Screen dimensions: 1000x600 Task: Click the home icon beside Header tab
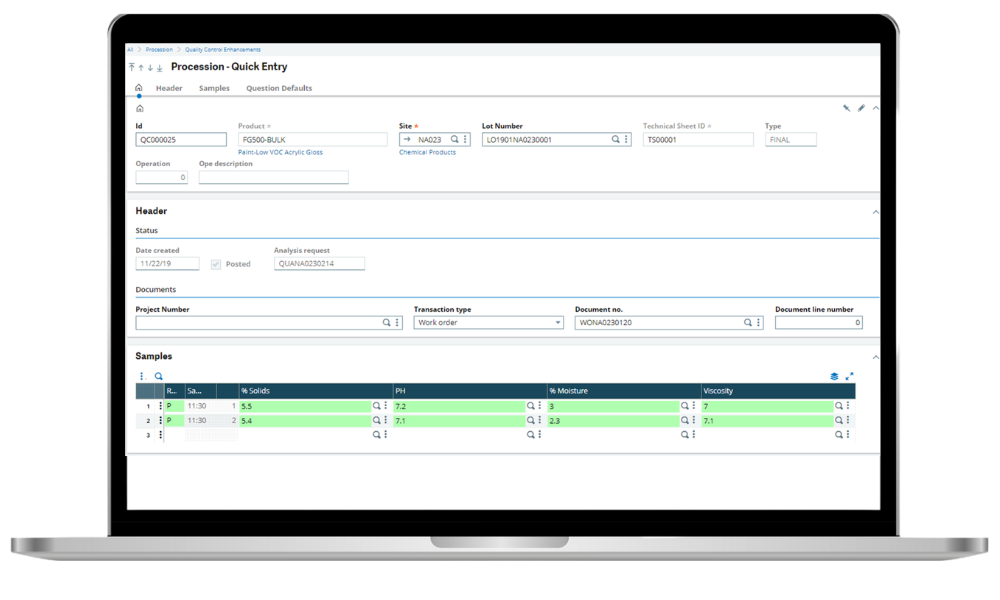click(138, 87)
